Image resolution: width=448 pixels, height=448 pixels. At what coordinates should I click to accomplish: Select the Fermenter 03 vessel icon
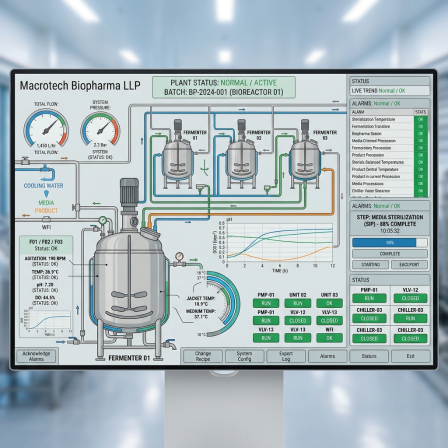[305, 154]
